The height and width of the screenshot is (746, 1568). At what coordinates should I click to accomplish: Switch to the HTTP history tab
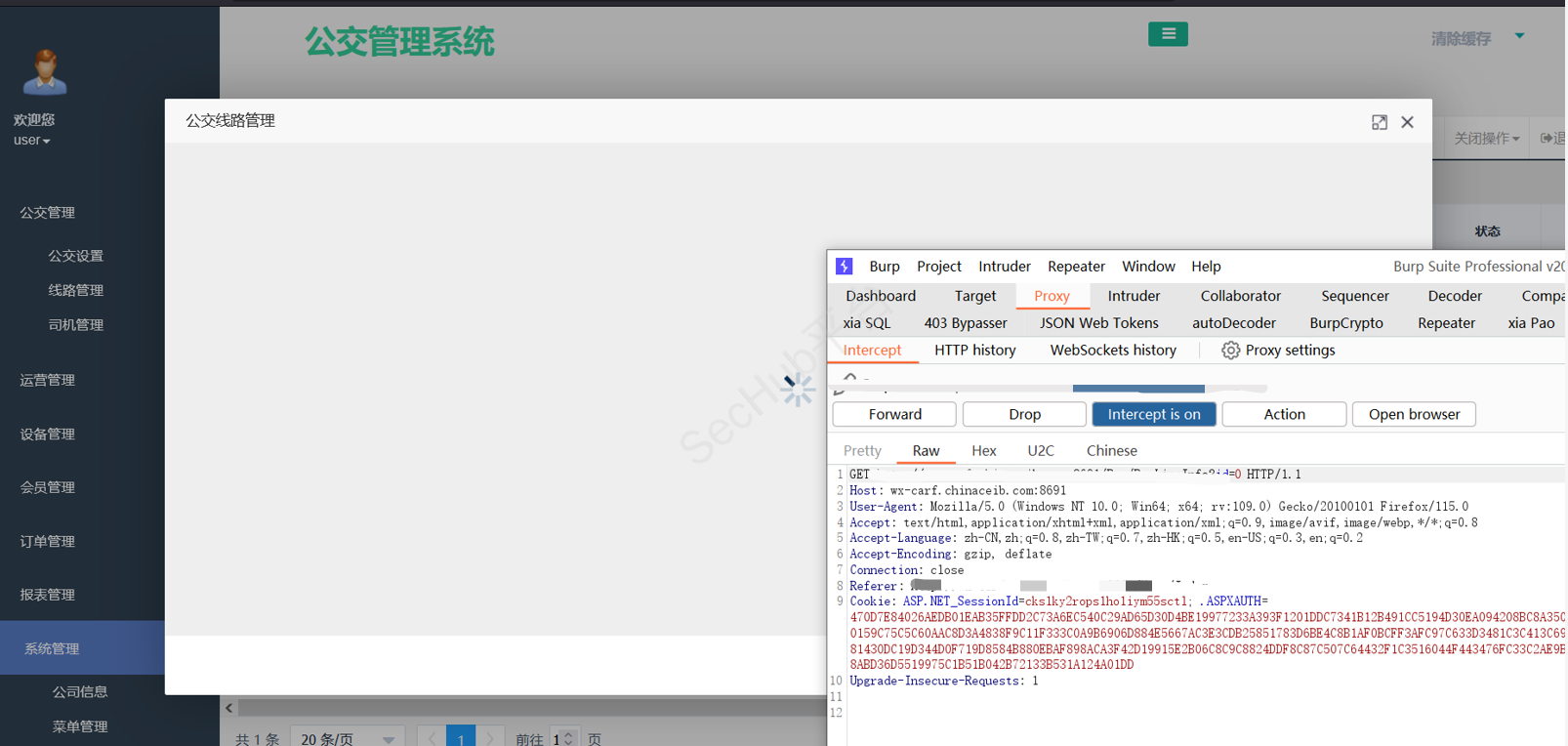coord(974,351)
